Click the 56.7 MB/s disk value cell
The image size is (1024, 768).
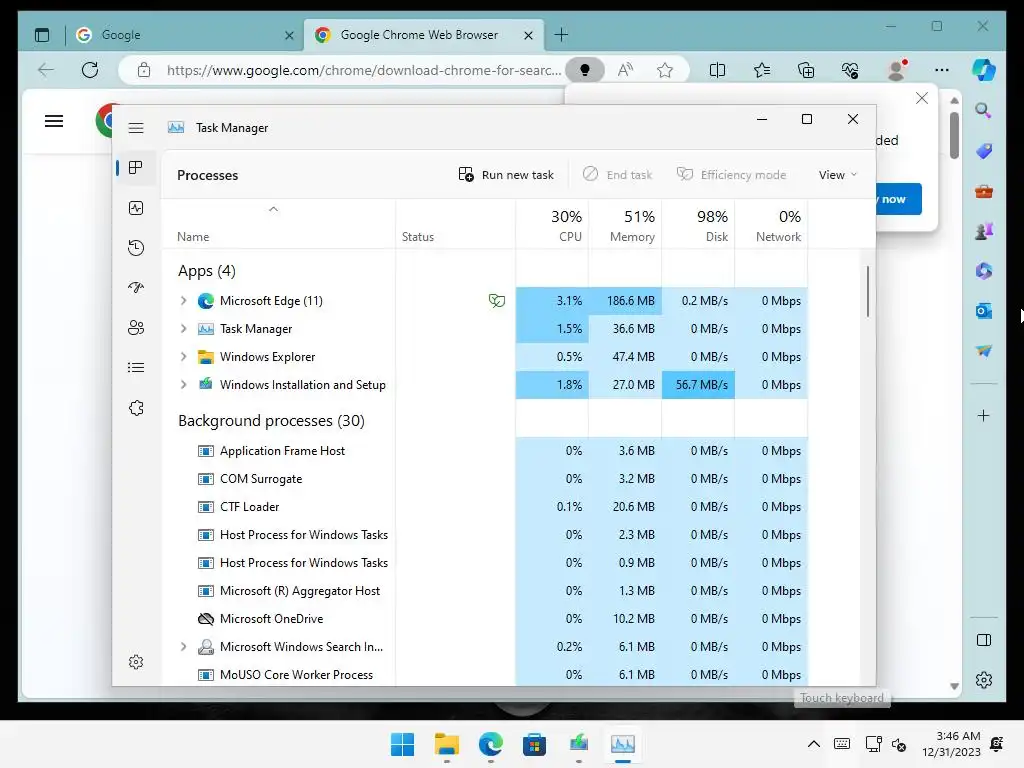point(698,385)
